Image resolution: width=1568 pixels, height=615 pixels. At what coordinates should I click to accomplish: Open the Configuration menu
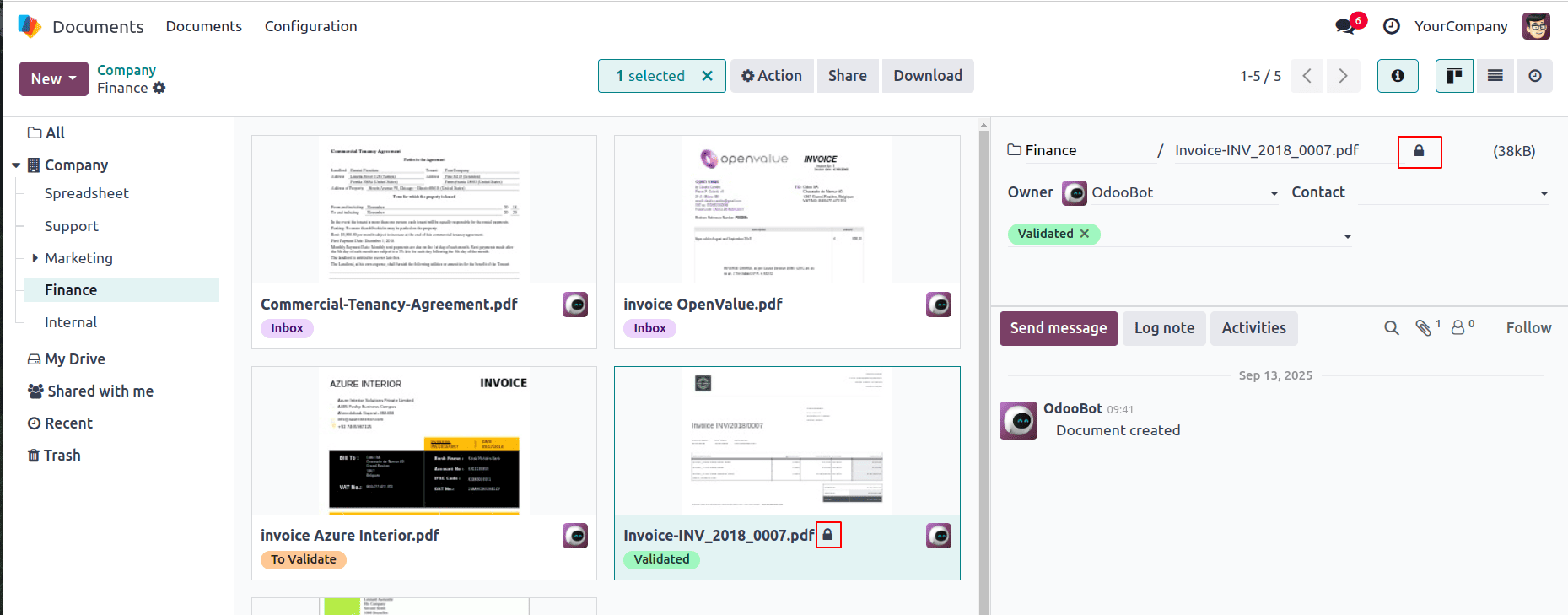coord(311,26)
